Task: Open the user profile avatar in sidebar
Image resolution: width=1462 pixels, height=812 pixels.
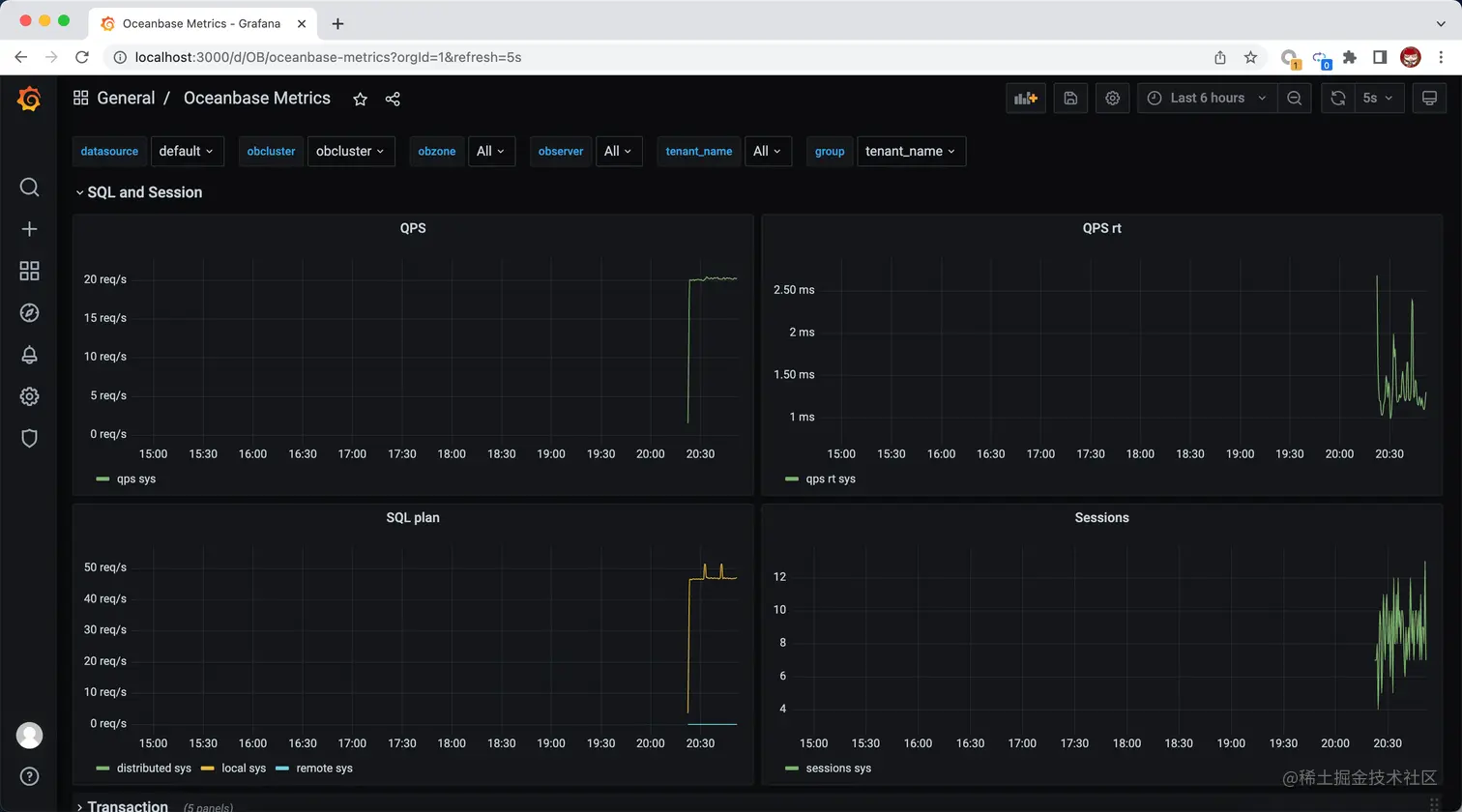Action: pos(29,735)
